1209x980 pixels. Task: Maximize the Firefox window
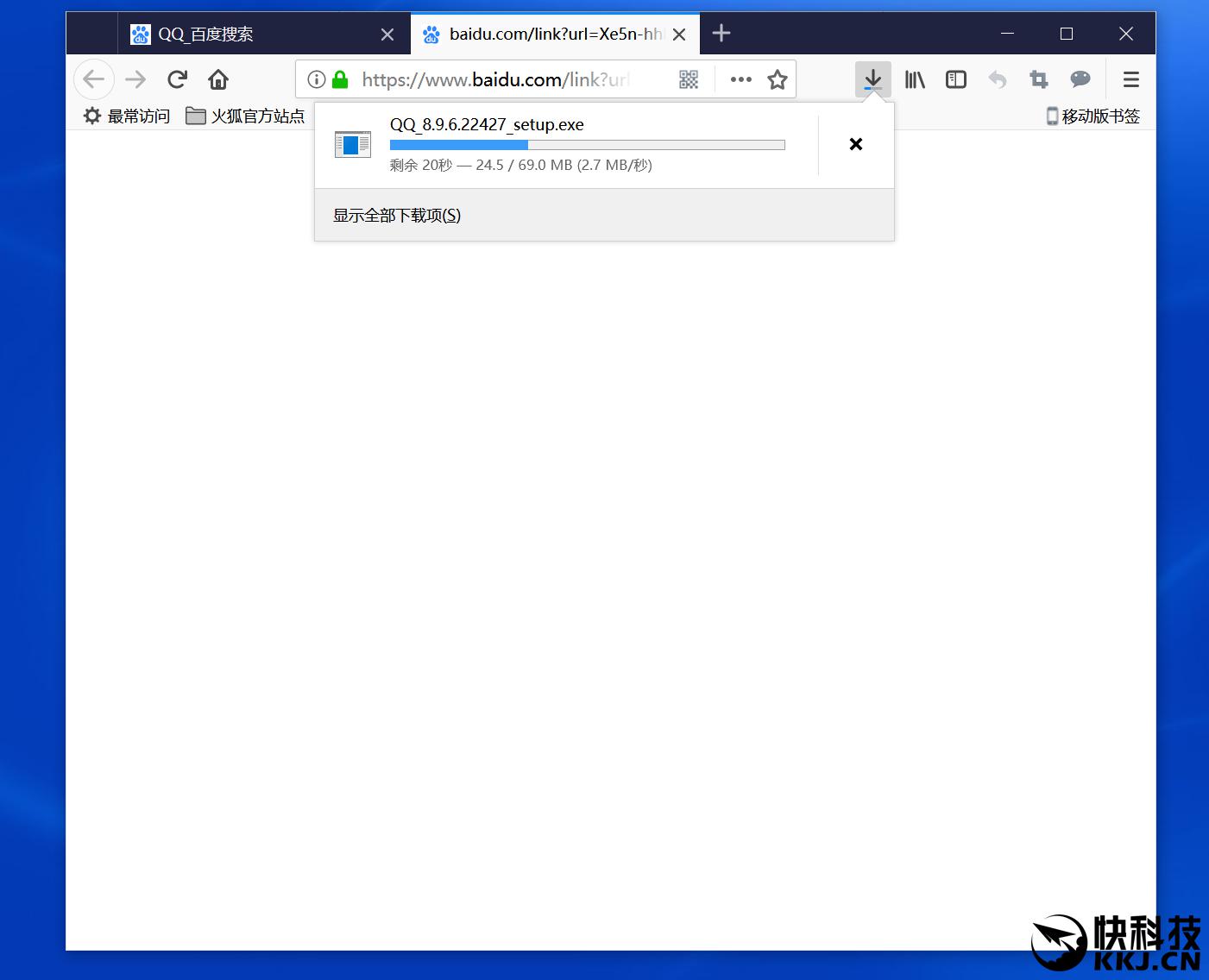pyautogui.click(x=1067, y=34)
